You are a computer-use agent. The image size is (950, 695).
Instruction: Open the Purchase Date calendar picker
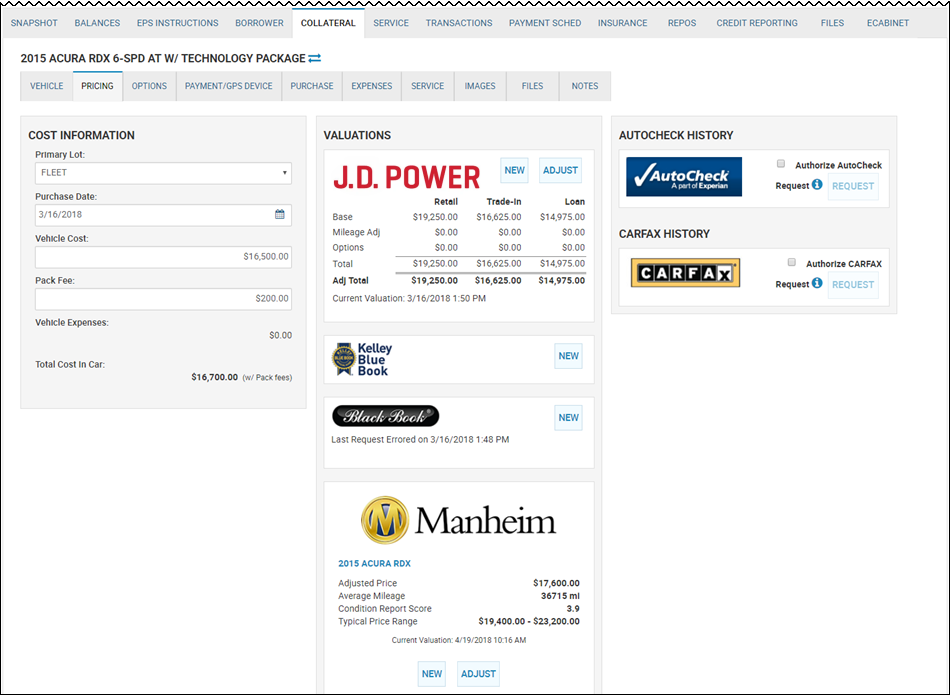pos(280,214)
